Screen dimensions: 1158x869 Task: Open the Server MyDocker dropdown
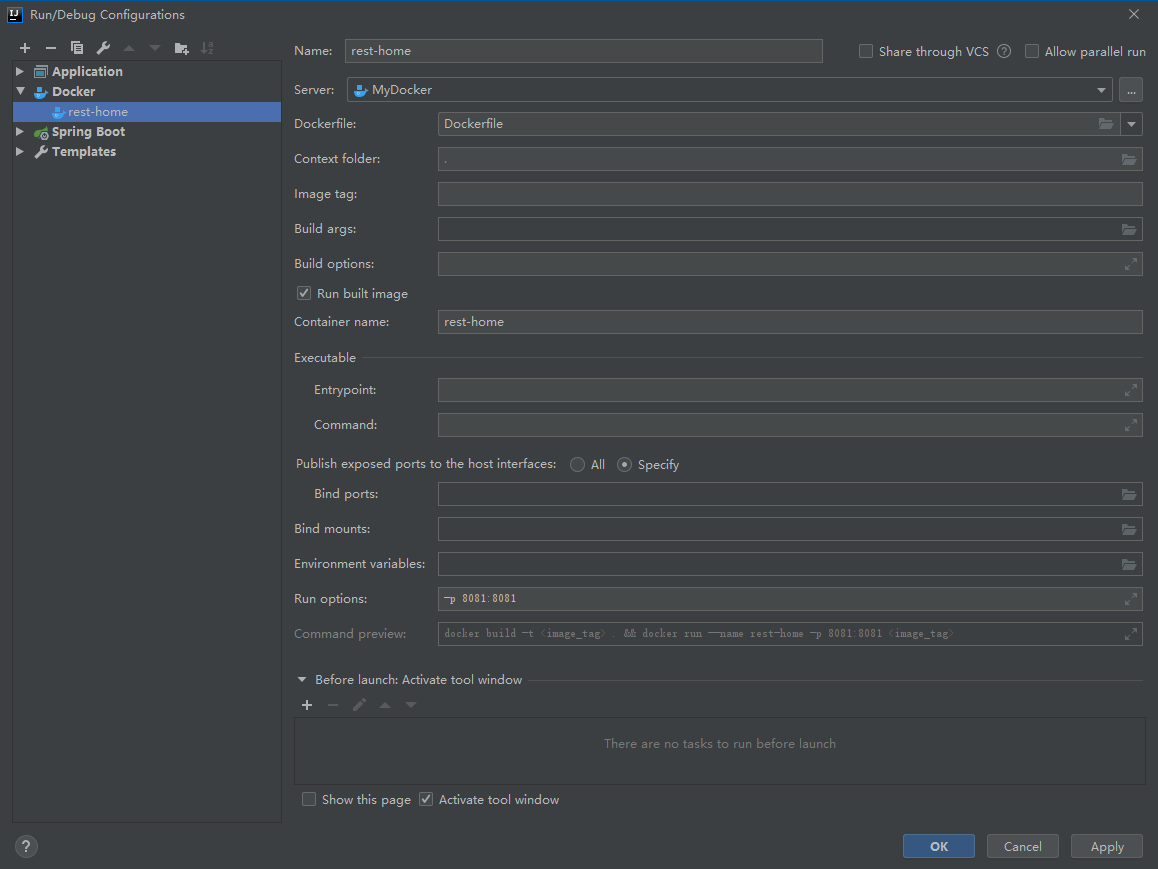click(x=730, y=90)
